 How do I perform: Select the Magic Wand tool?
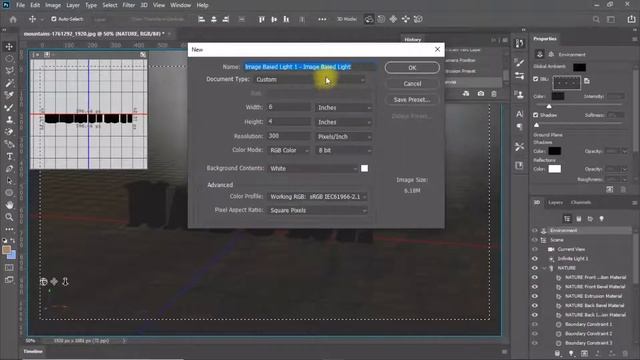[x=9, y=83]
